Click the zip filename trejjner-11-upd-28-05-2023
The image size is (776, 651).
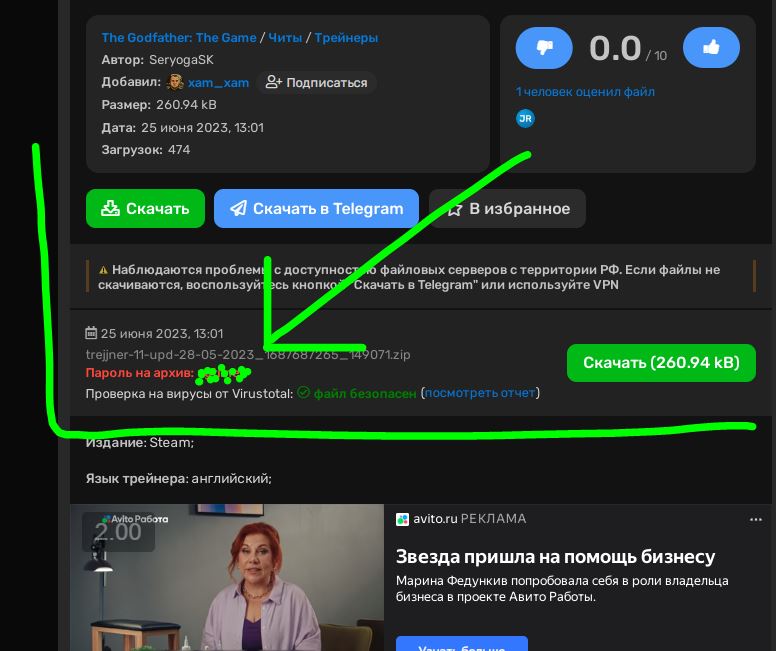click(x=248, y=354)
